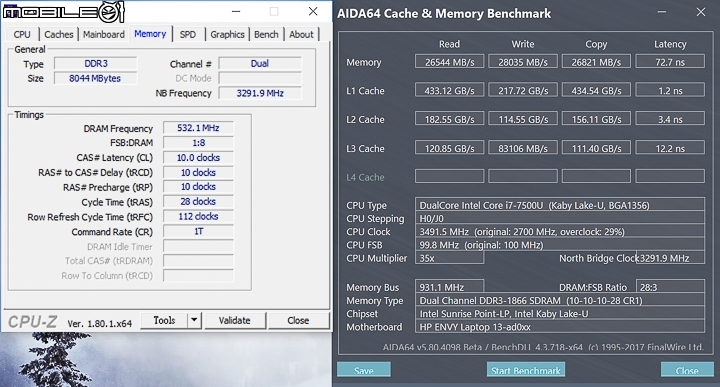Click the Chipset field Intel Sunrise Point-LP

tap(560, 314)
